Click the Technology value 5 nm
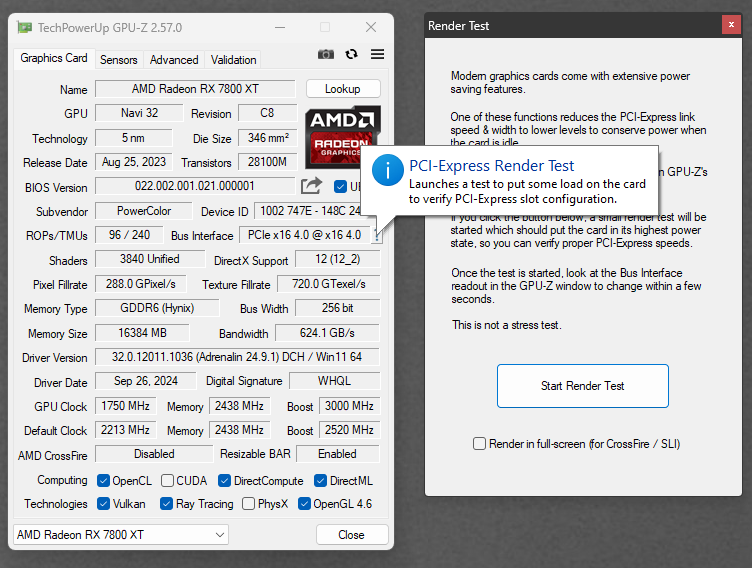The width and height of the screenshot is (752, 568). tap(133, 138)
